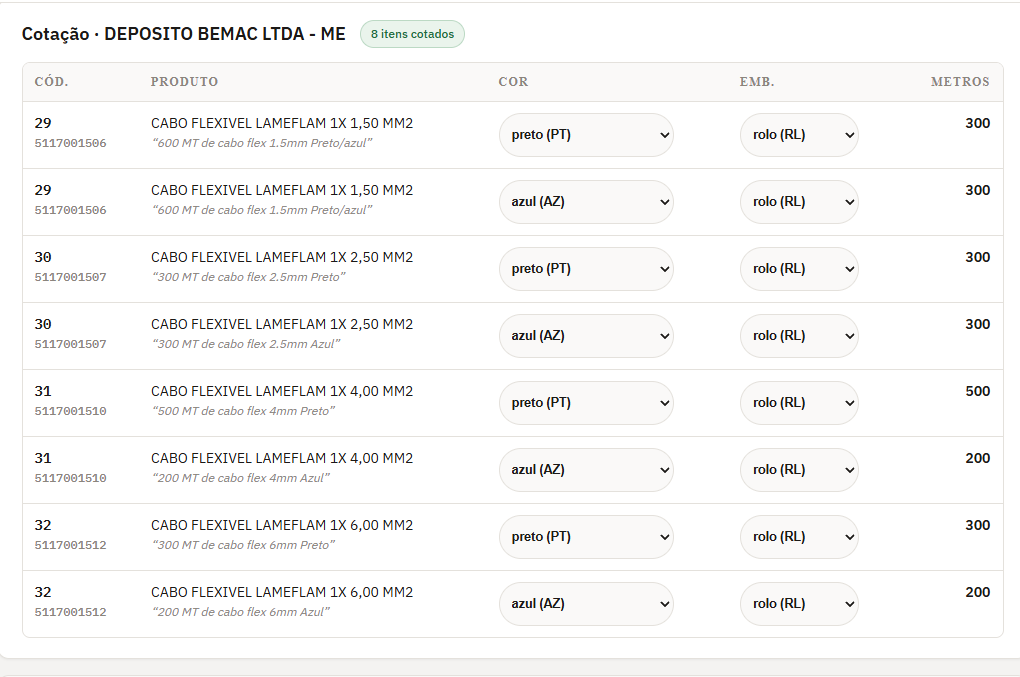Select the note "300 MT de cabo flex 2.5mm Azul"

[246, 344]
